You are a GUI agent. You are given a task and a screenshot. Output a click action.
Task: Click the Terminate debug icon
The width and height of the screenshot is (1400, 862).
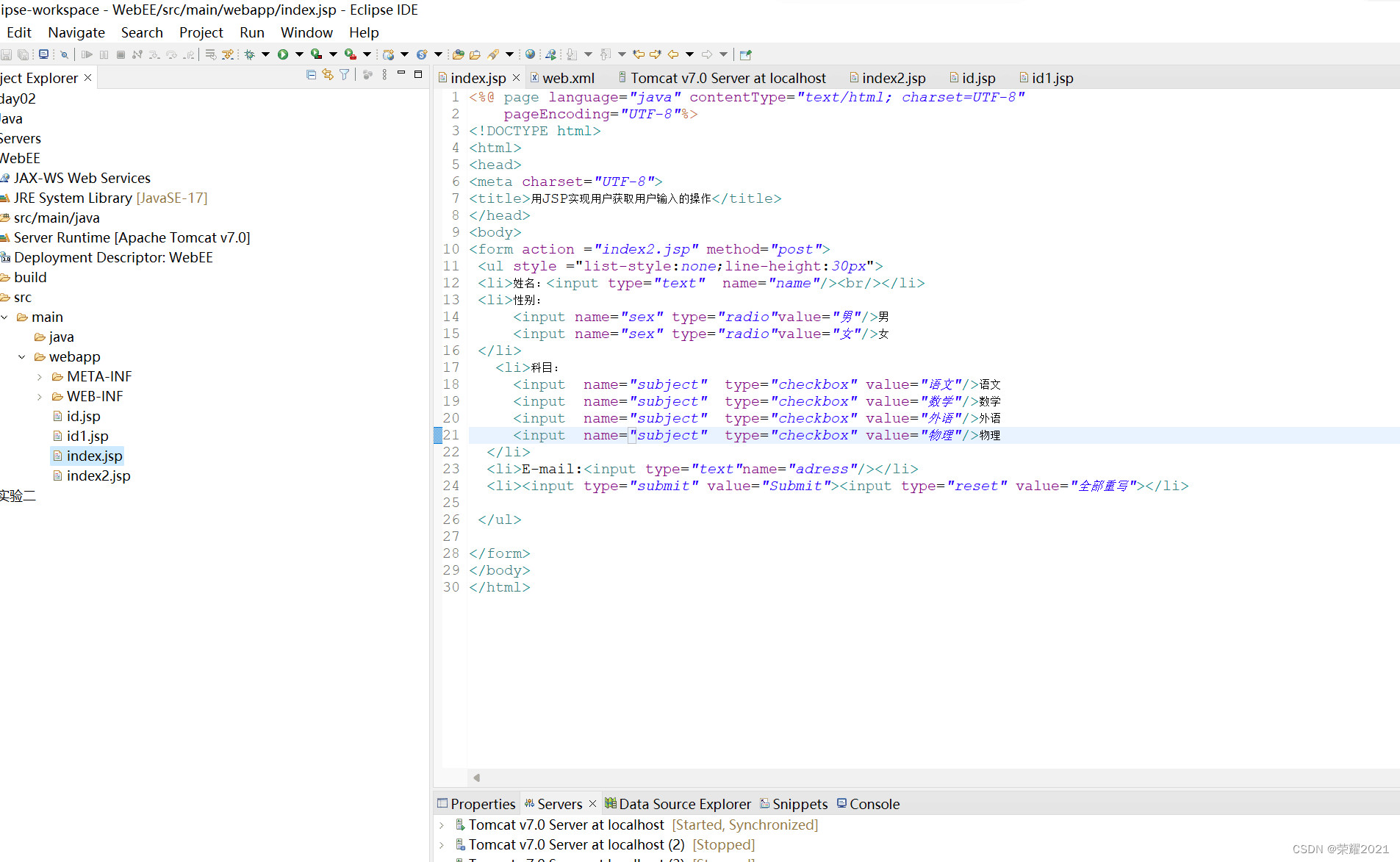(x=121, y=54)
